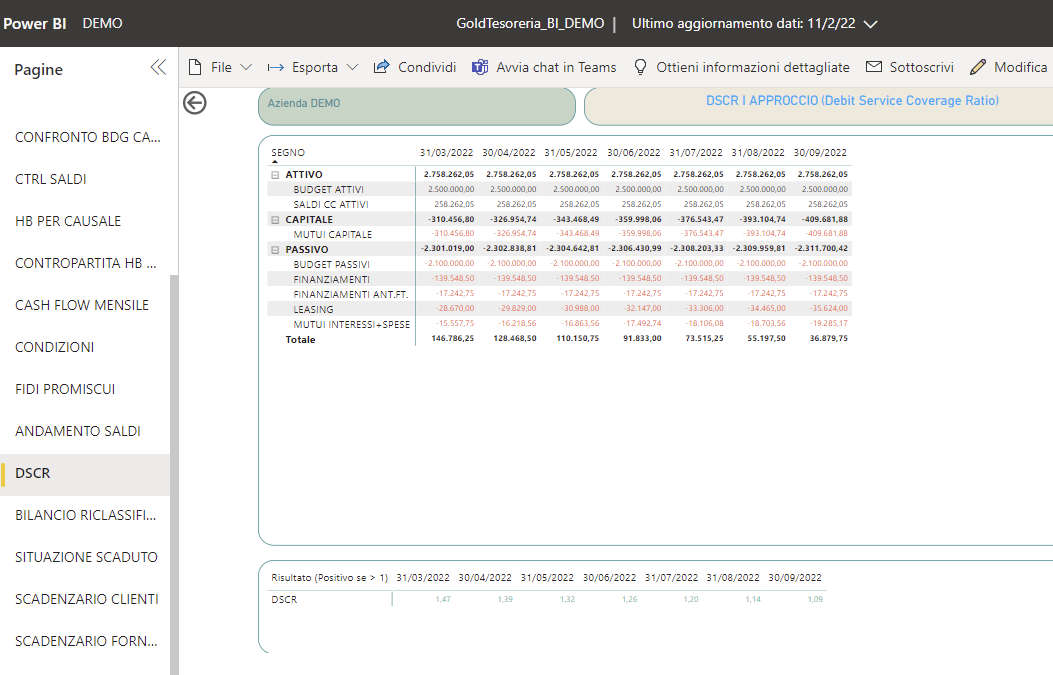Image resolution: width=1053 pixels, height=675 pixels.
Task: Click the DSCR value 1,47
Action: 443,599
